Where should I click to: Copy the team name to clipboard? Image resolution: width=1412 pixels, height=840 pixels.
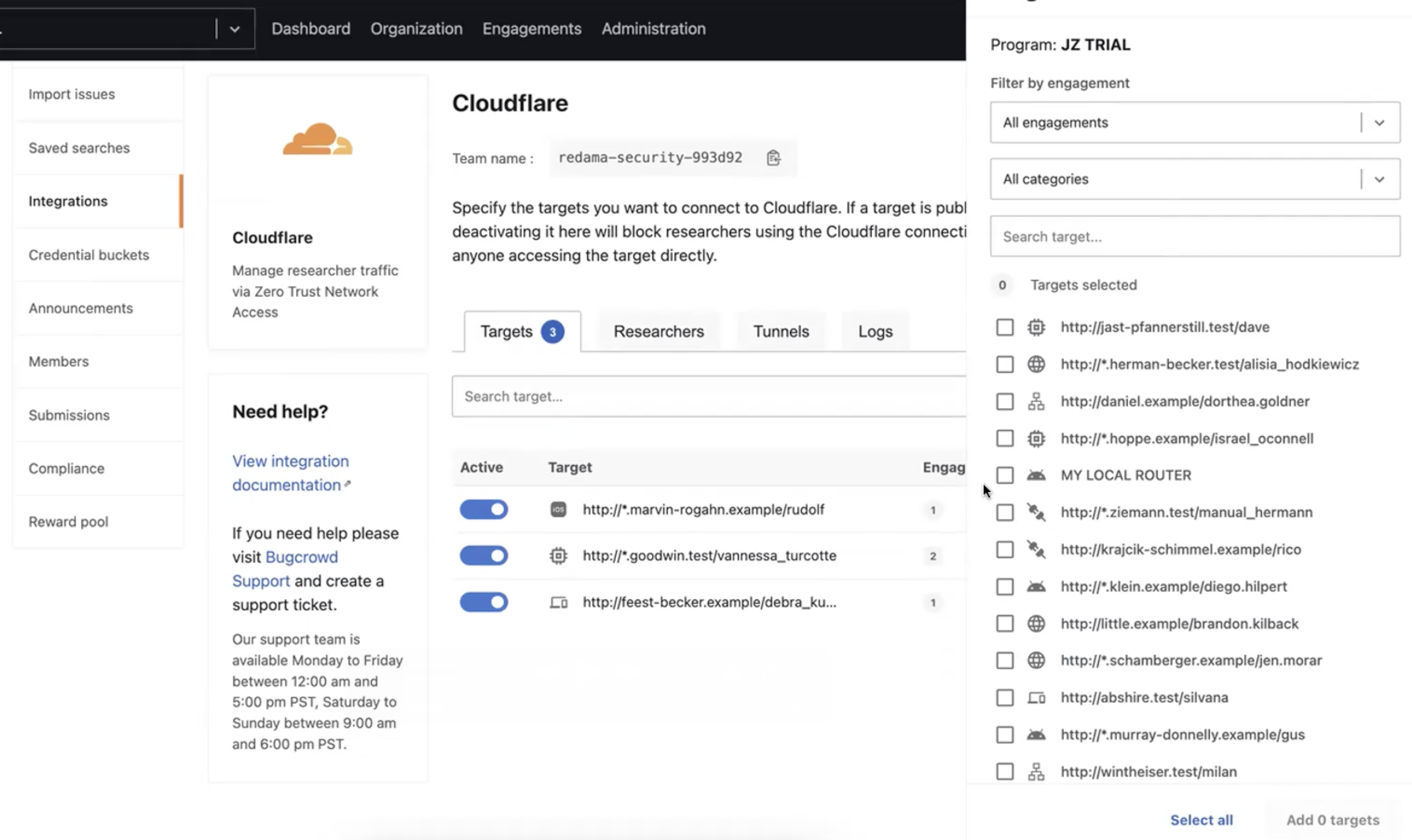click(x=774, y=158)
